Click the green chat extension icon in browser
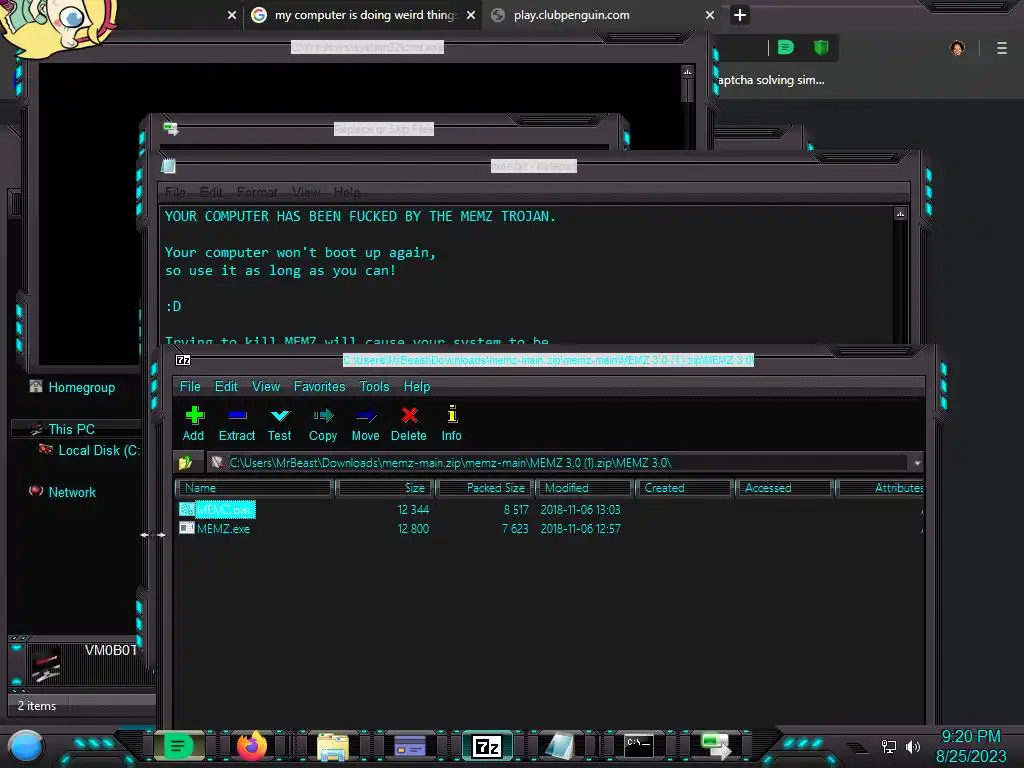Viewport: 1024px width, 768px height. pos(786,47)
